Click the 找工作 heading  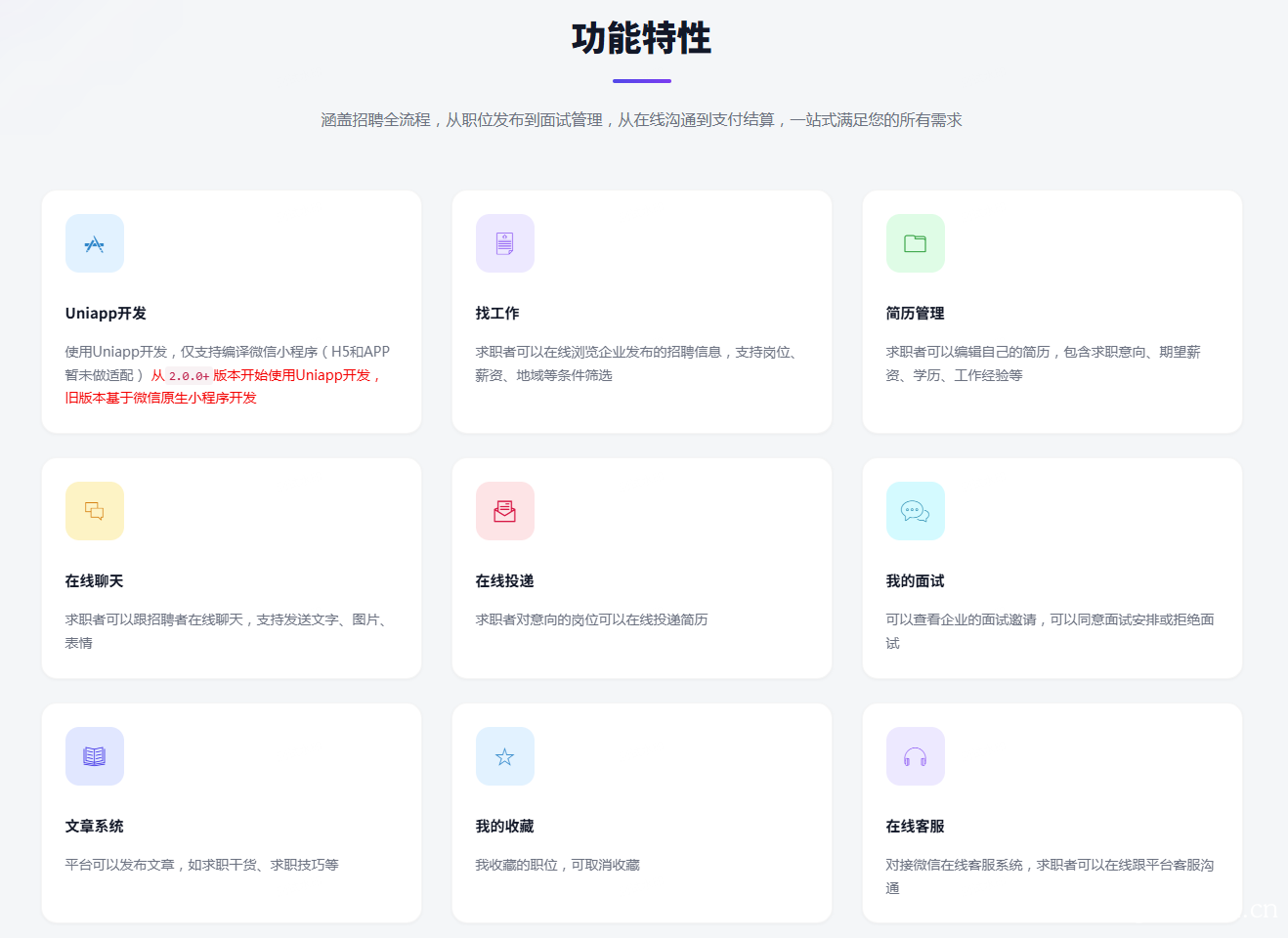pos(497,314)
